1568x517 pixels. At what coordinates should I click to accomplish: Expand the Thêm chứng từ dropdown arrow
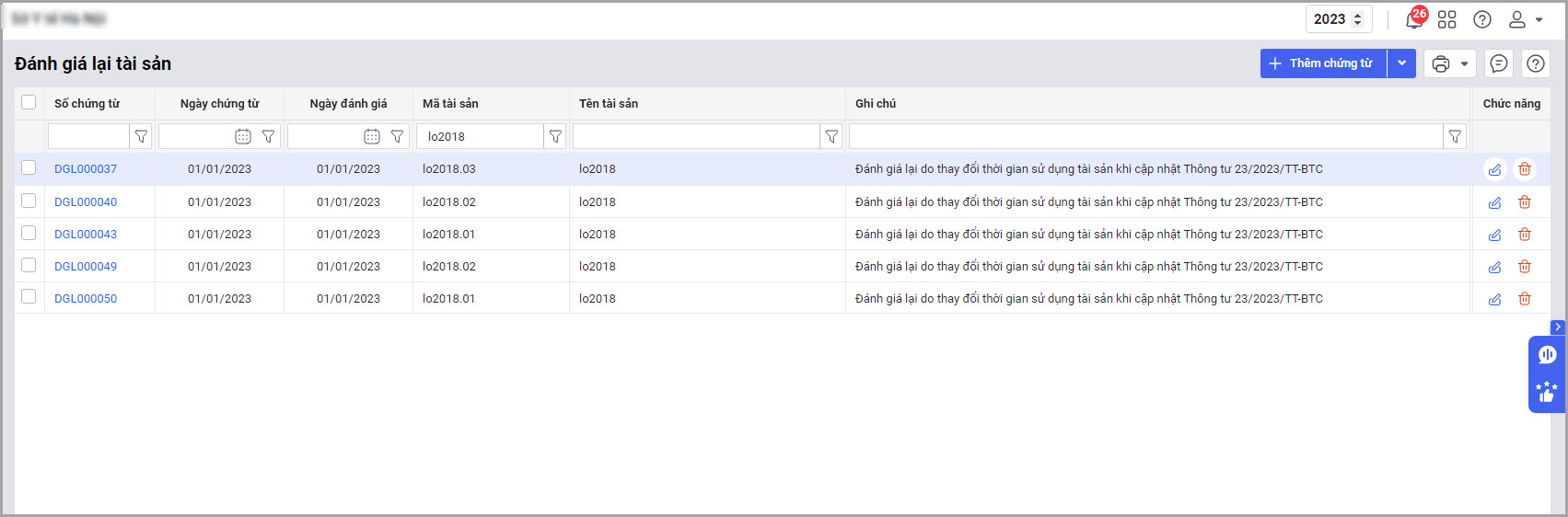1401,63
